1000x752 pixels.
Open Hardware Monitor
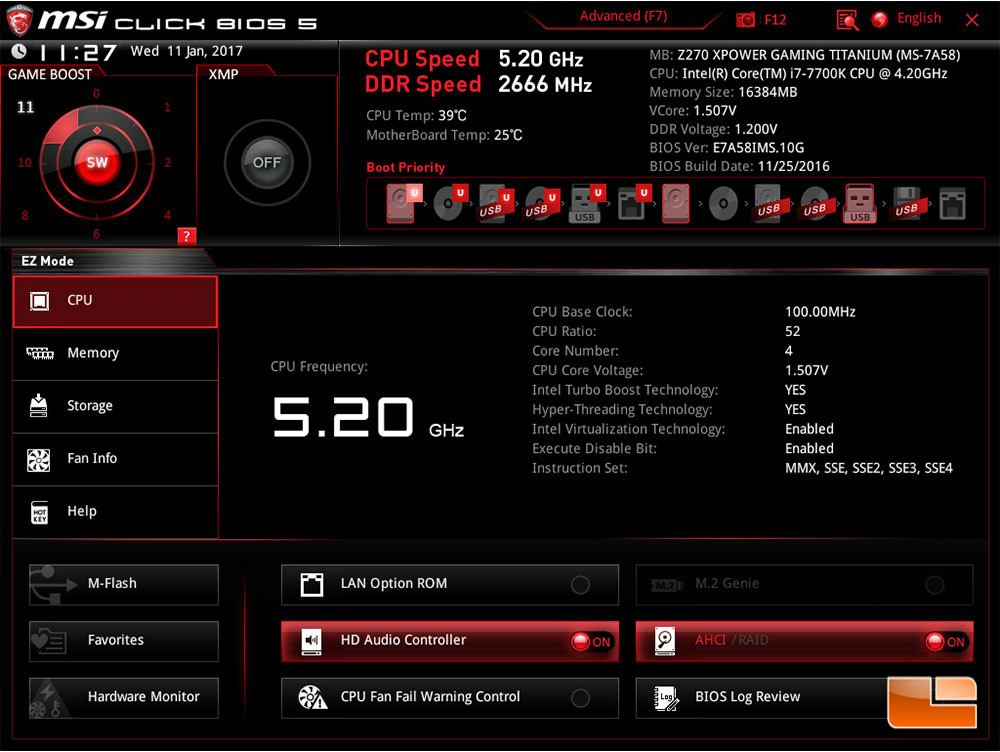point(124,697)
